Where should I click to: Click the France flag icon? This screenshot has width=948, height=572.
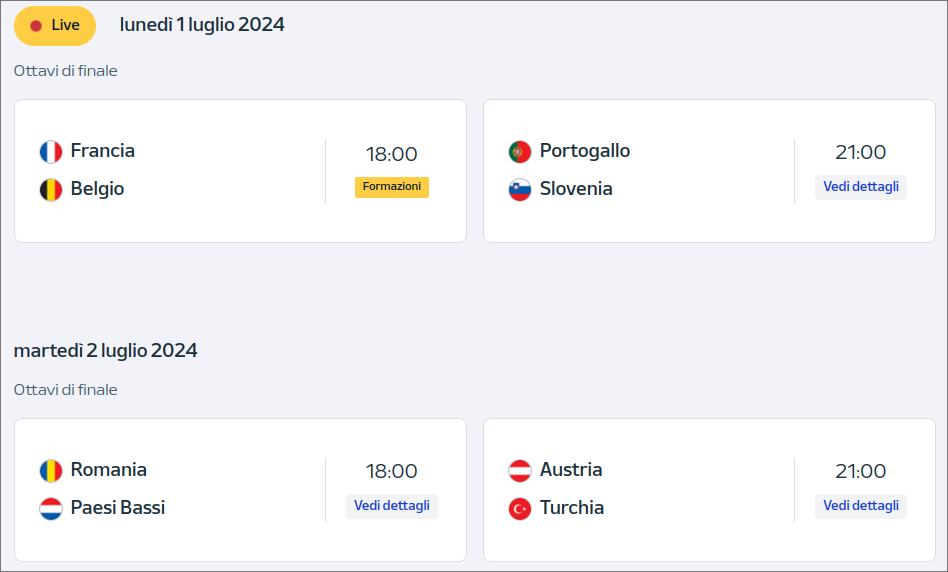pos(51,152)
